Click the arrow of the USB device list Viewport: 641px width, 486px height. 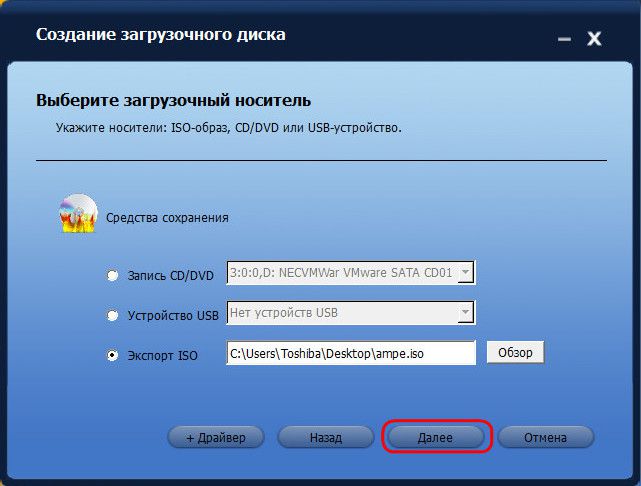tap(465, 313)
